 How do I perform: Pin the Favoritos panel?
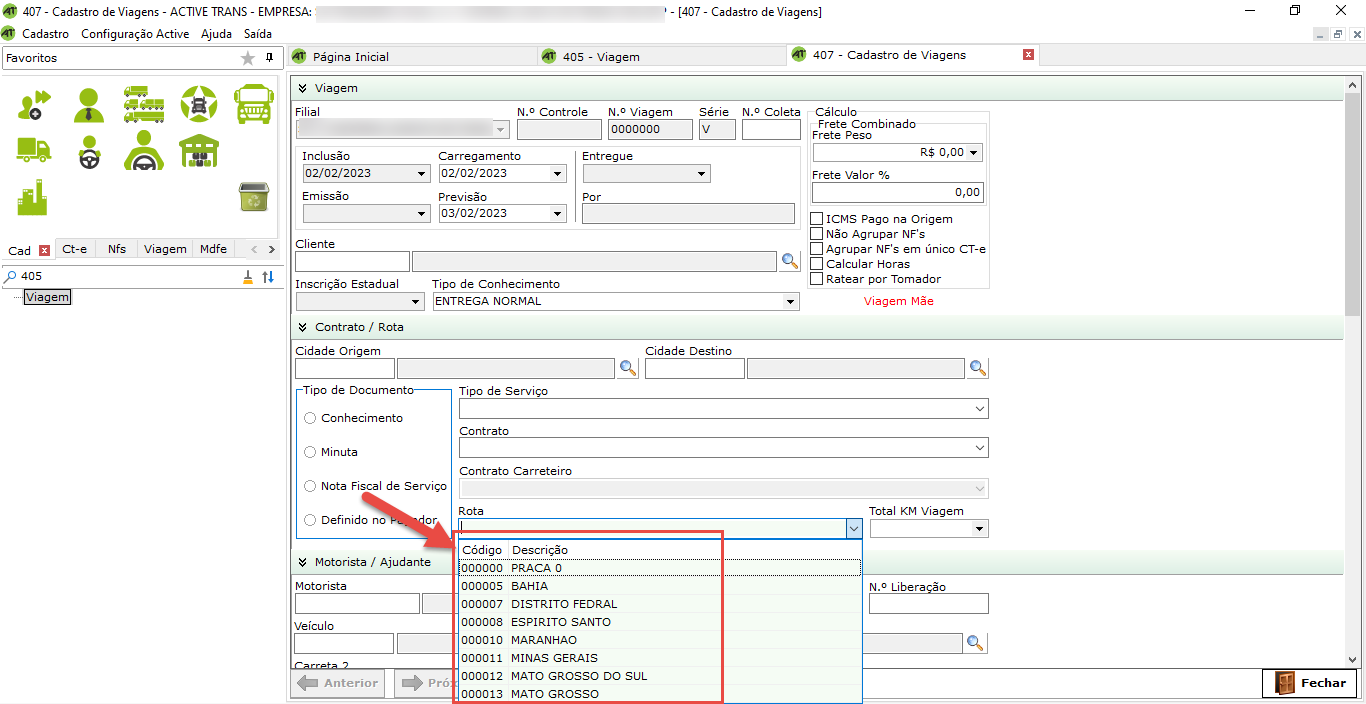coord(269,58)
